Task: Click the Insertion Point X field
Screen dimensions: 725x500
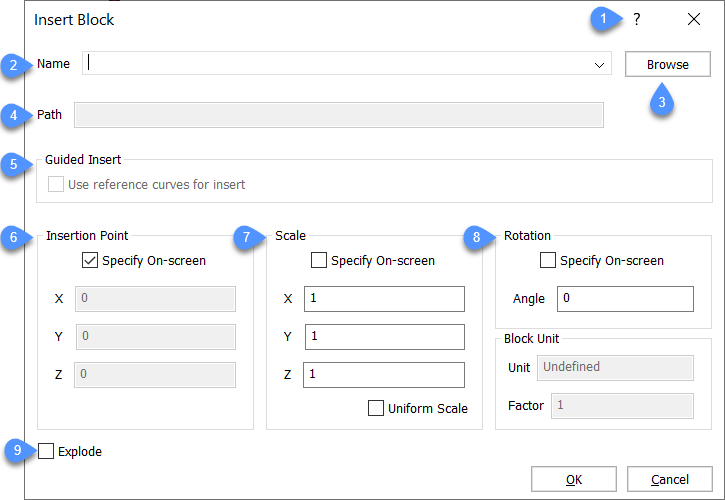Action: [x=155, y=299]
